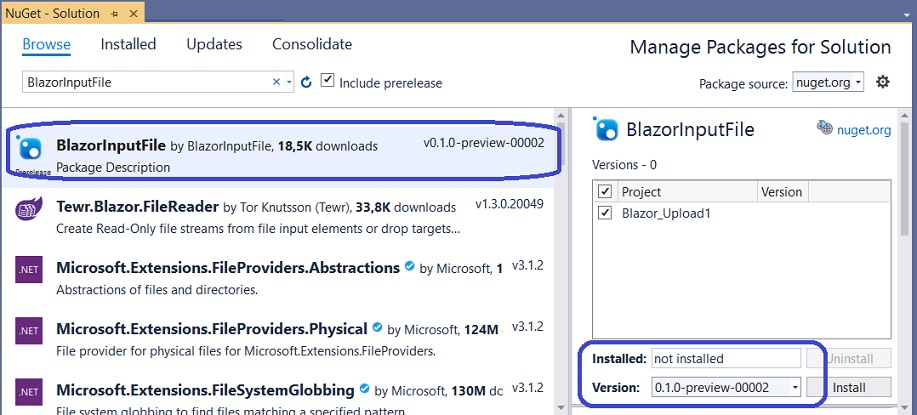This screenshot has width=917, height=415.
Task: Toggle select-all projects checkbox in header
Action: 605,191
